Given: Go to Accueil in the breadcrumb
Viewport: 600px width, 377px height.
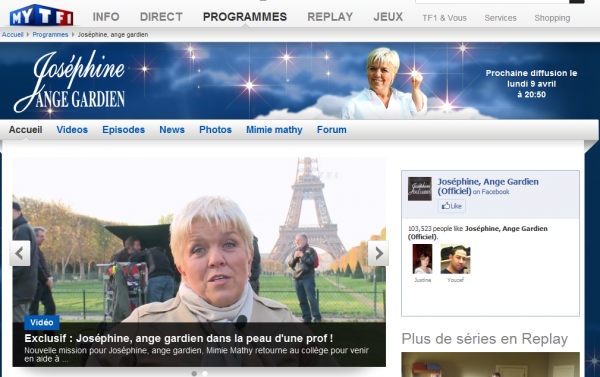Looking at the screenshot, I should click(13, 34).
